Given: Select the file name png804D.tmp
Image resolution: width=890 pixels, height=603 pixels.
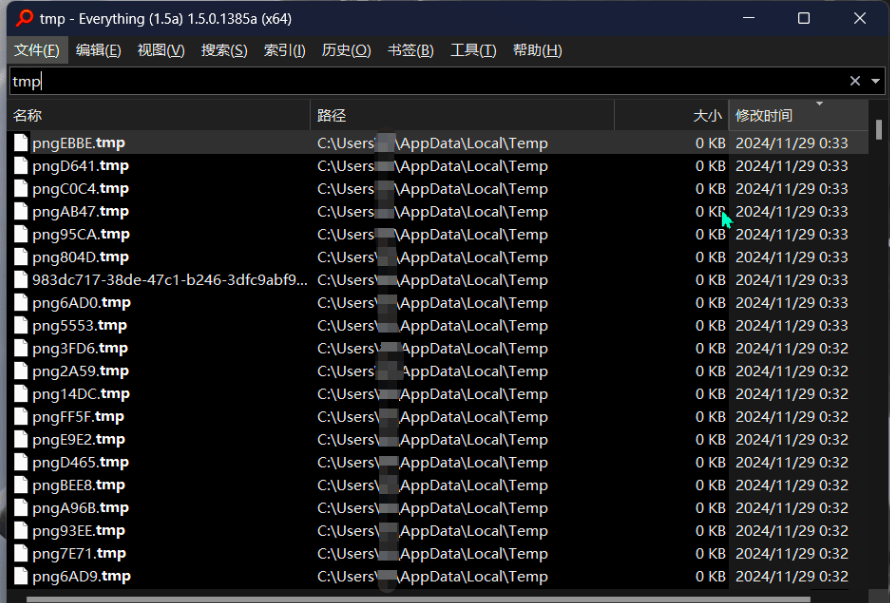Looking at the screenshot, I should point(81,257).
